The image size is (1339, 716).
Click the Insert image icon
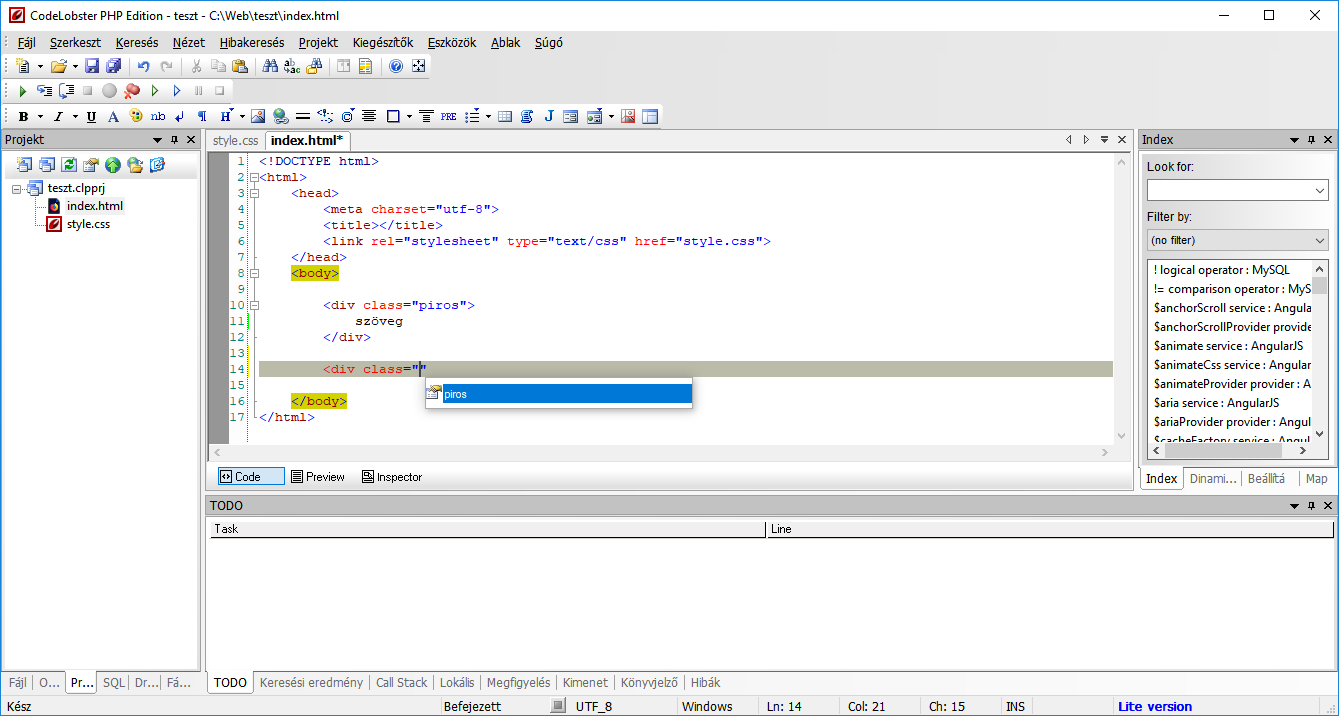coord(258,116)
